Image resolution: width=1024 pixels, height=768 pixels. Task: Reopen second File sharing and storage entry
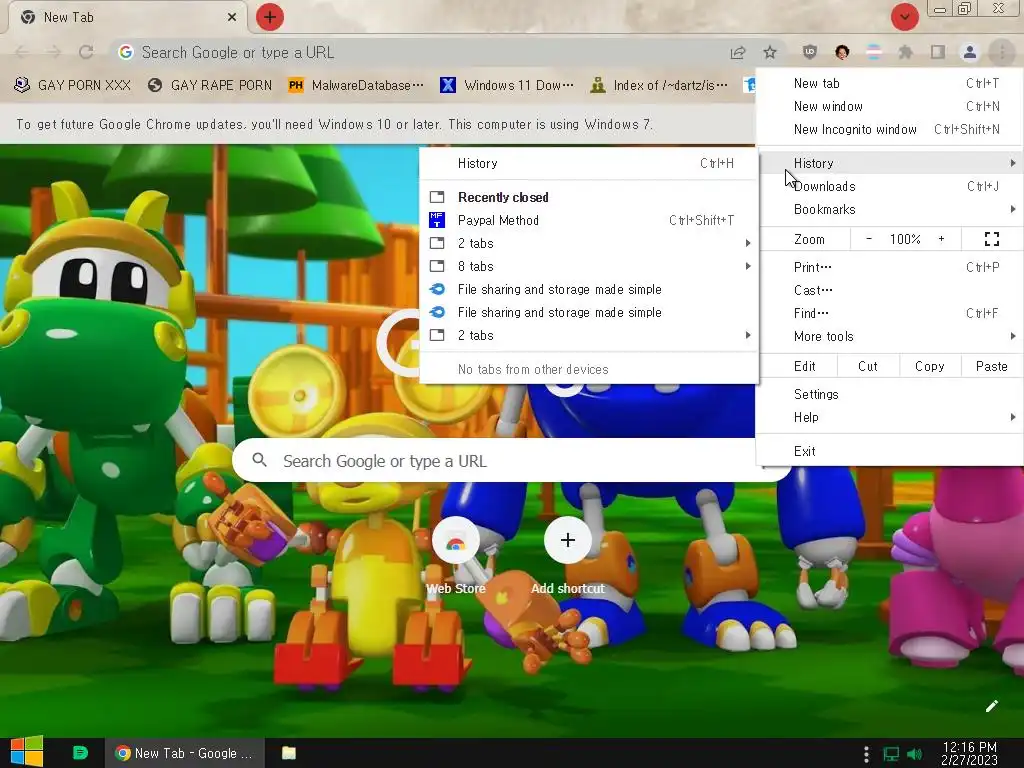[589, 312]
